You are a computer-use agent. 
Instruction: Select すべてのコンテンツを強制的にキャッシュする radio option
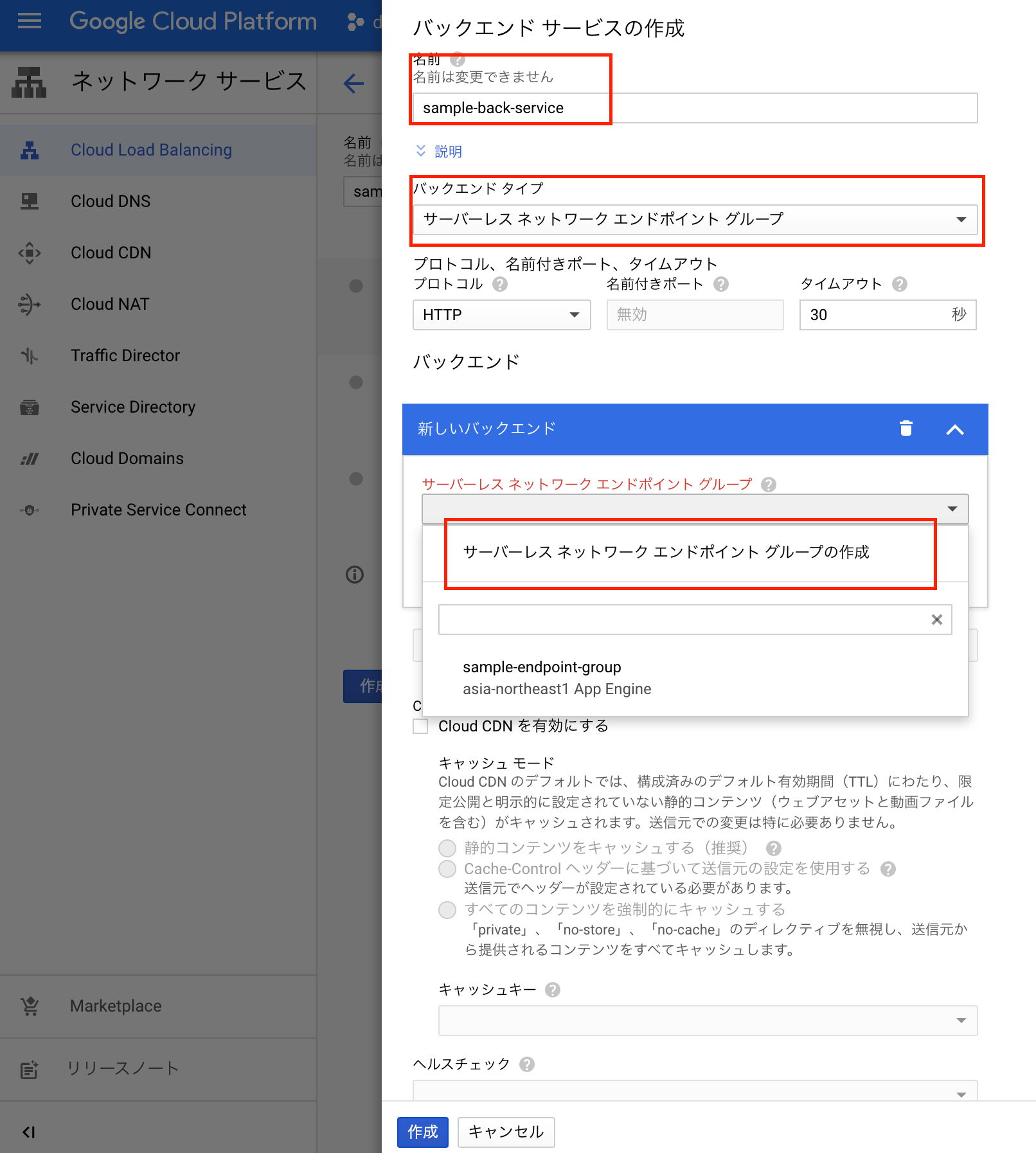[447, 910]
